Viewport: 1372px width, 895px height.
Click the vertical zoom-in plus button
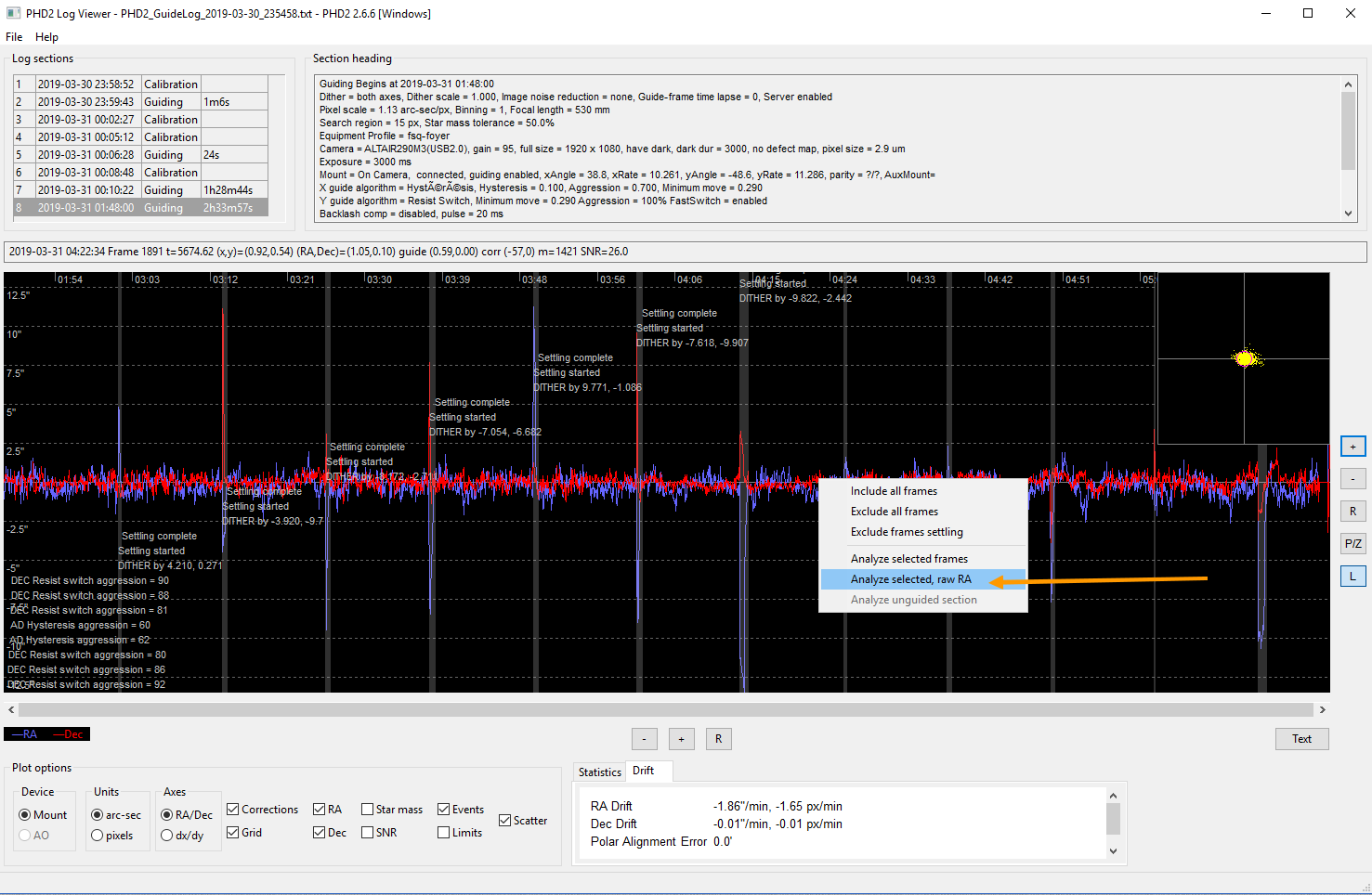(x=1352, y=447)
